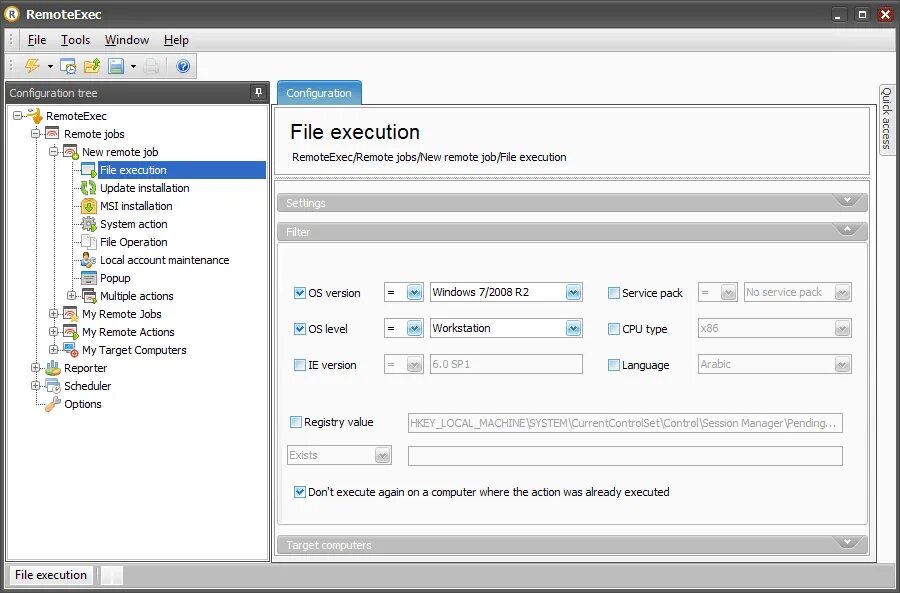The height and width of the screenshot is (593, 900).
Task: Click the Reporter tree icon
Action: 53,368
